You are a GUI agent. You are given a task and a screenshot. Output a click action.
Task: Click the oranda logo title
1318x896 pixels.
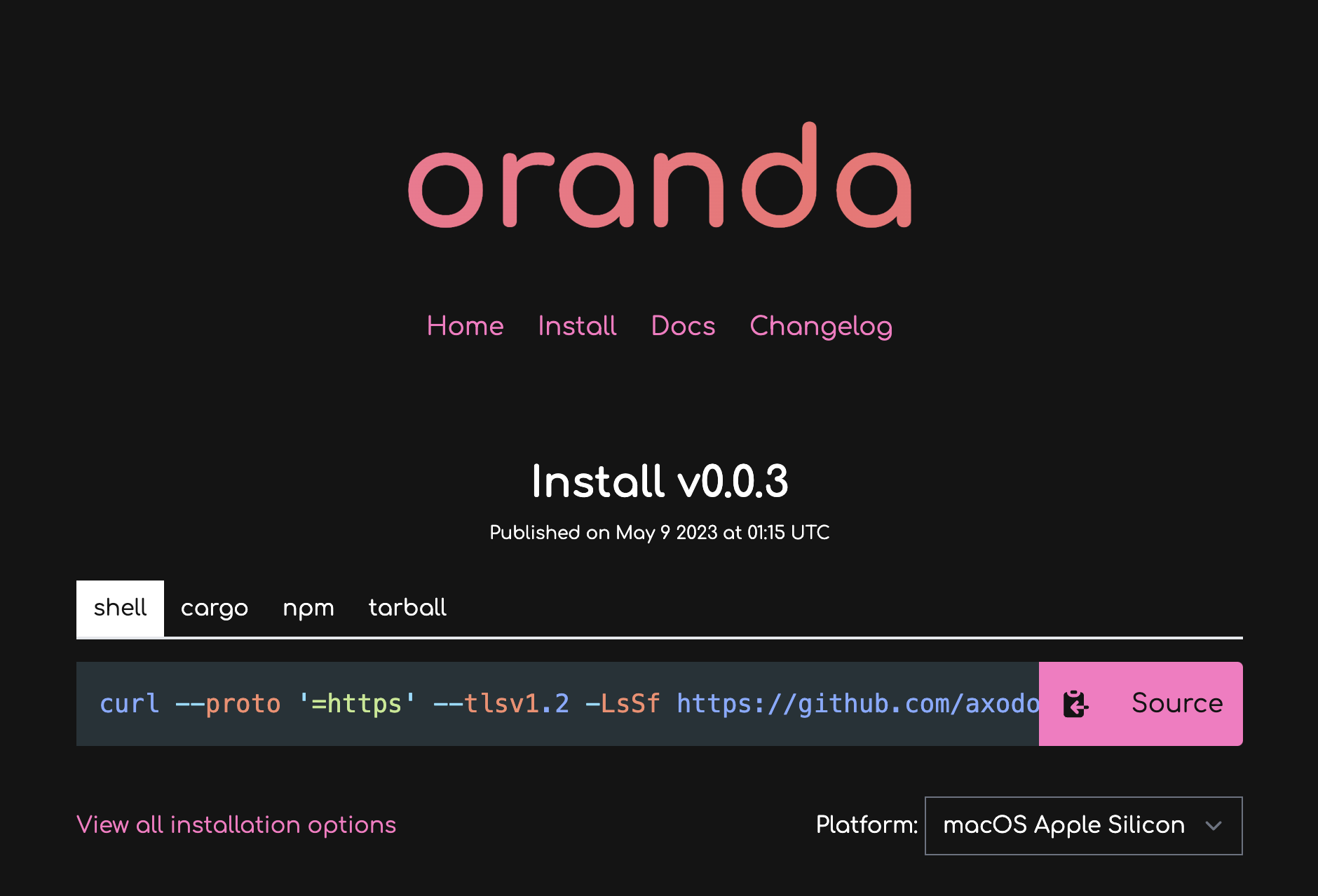point(660,175)
